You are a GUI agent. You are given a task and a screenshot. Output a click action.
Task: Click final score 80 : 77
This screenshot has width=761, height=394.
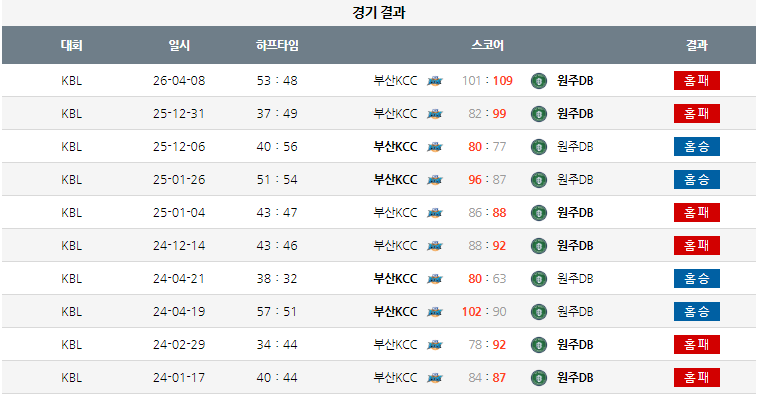[x=487, y=147]
